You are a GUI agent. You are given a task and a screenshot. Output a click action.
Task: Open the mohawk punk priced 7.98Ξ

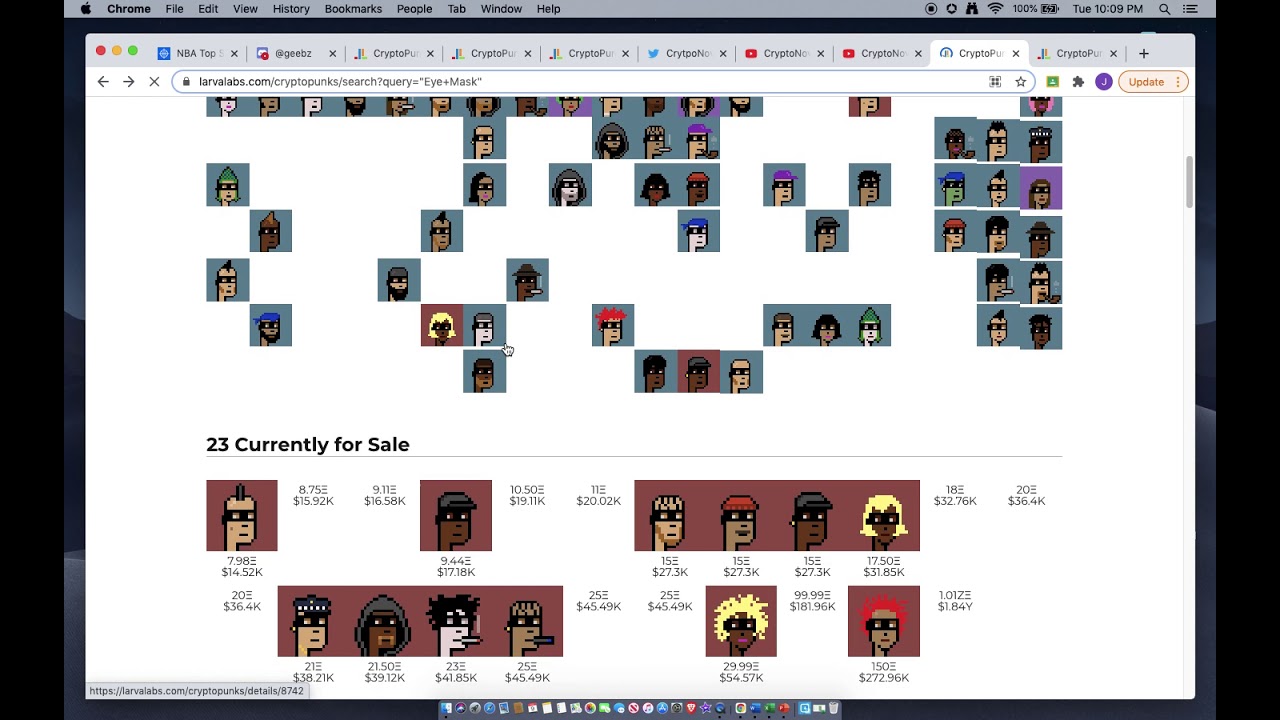(x=242, y=516)
